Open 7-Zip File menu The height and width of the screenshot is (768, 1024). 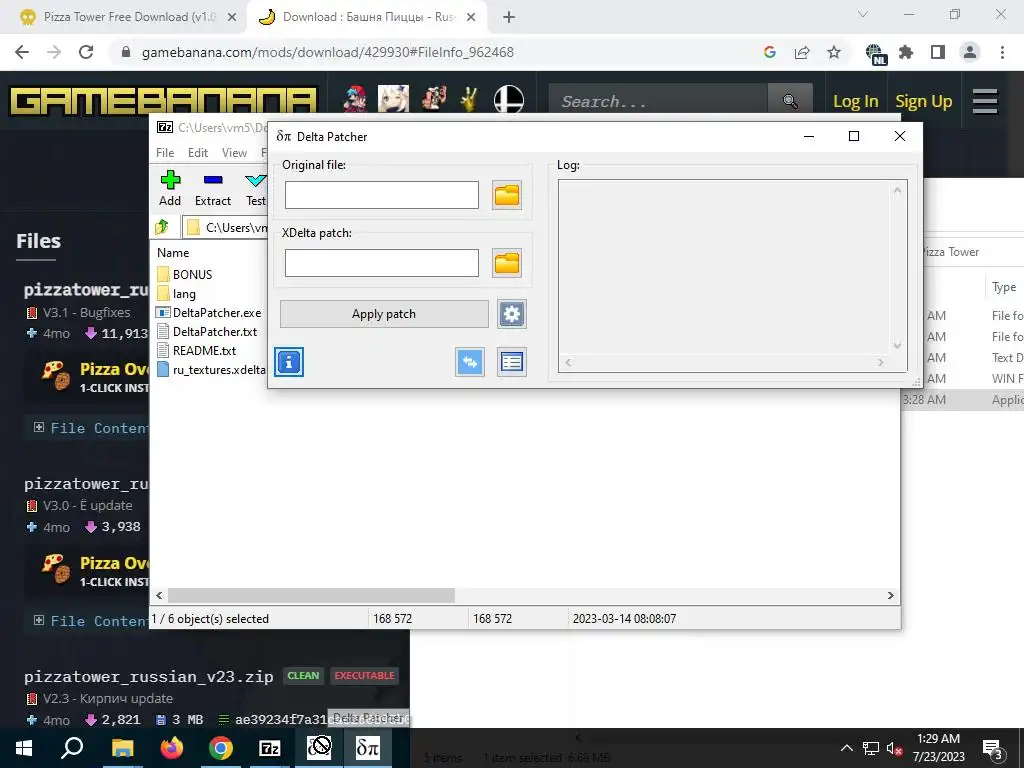click(165, 153)
